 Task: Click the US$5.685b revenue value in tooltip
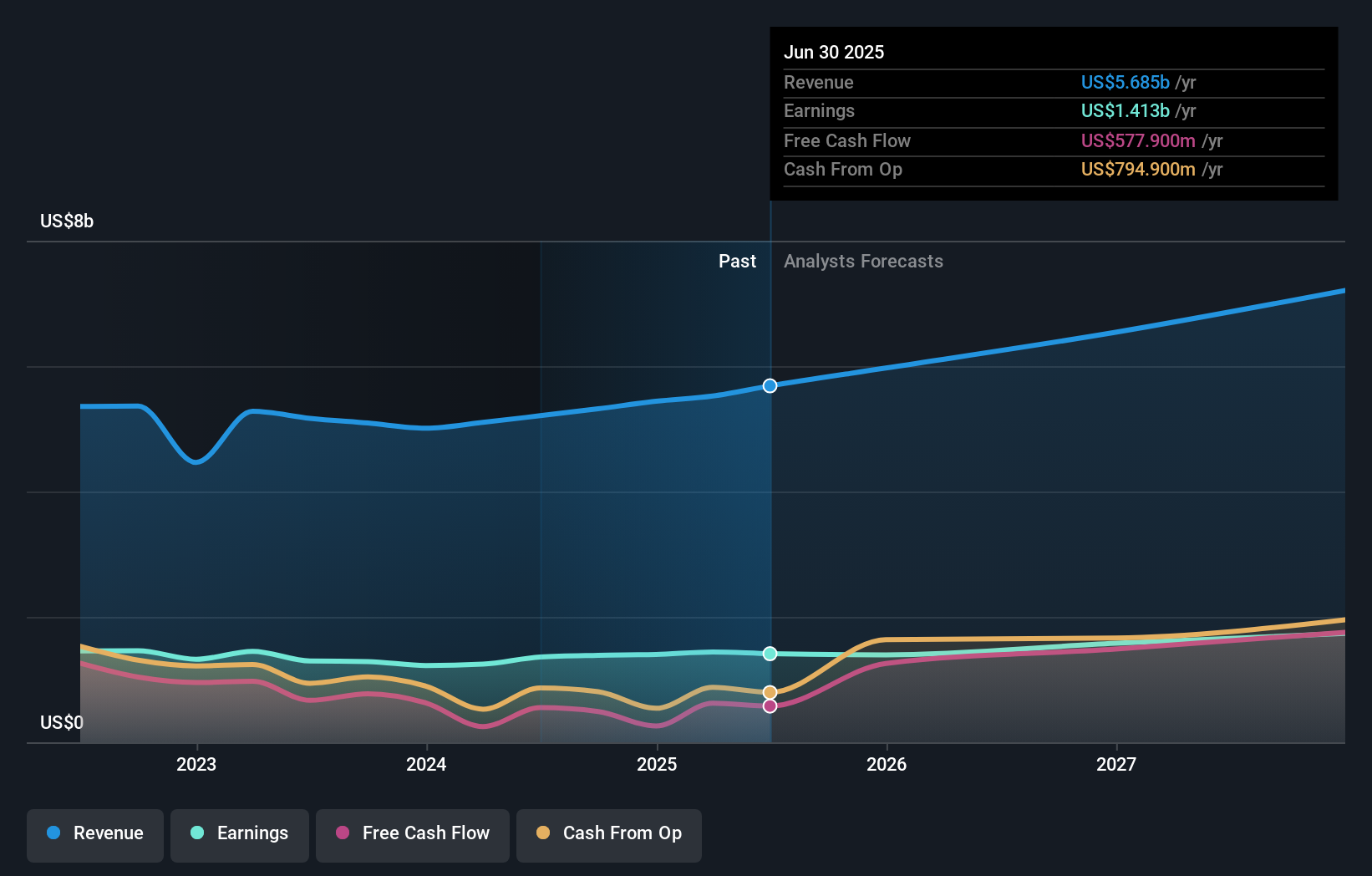click(x=1125, y=83)
